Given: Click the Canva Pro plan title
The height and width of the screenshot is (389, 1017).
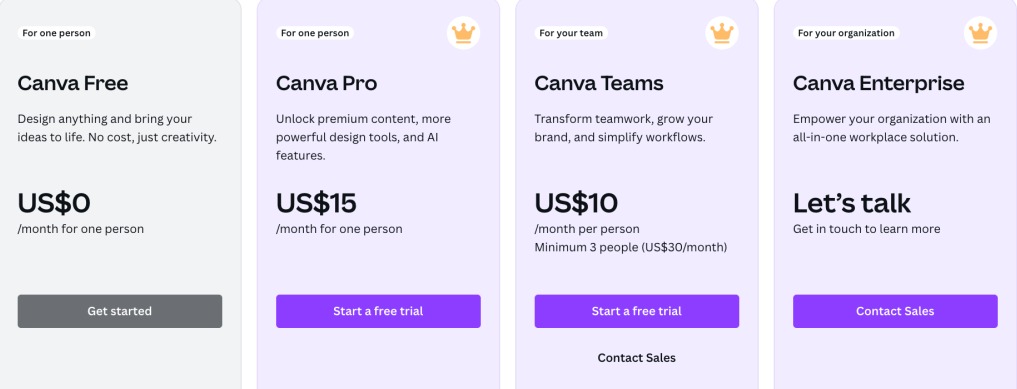Looking at the screenshot, I should click(326, 84).
